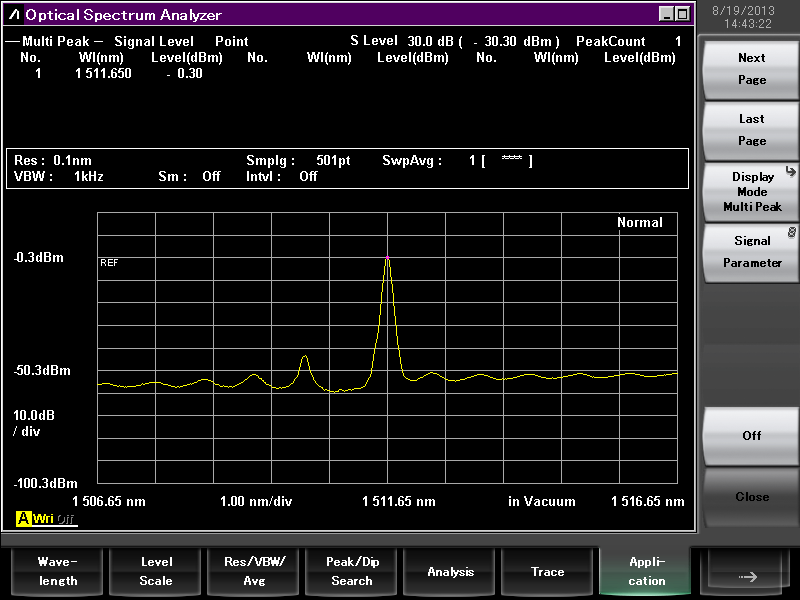
Task: Click the -0.3dBm reference level label
Action: click(39, 257)
